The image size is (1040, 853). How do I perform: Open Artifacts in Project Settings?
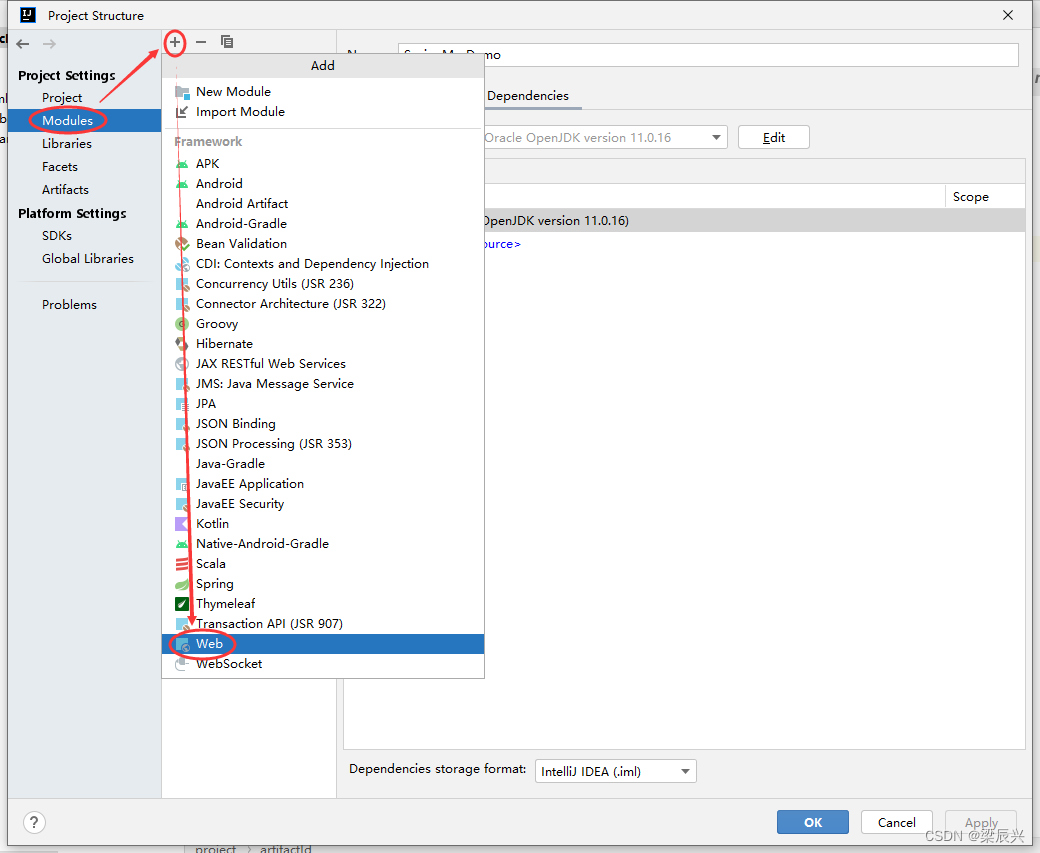click(x=65, y=190)
